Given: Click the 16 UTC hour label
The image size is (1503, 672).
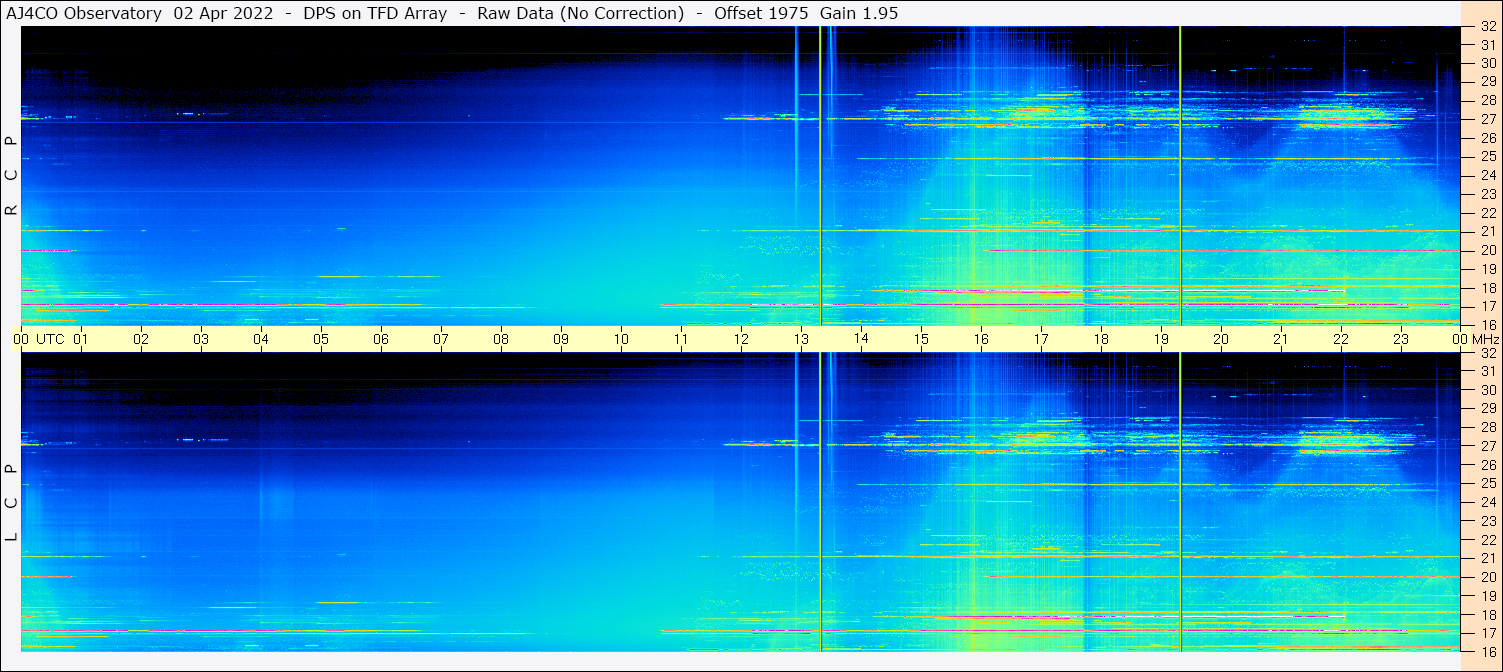Looking at the screenshot, I should pyautogui.click(x=981, y=339).
